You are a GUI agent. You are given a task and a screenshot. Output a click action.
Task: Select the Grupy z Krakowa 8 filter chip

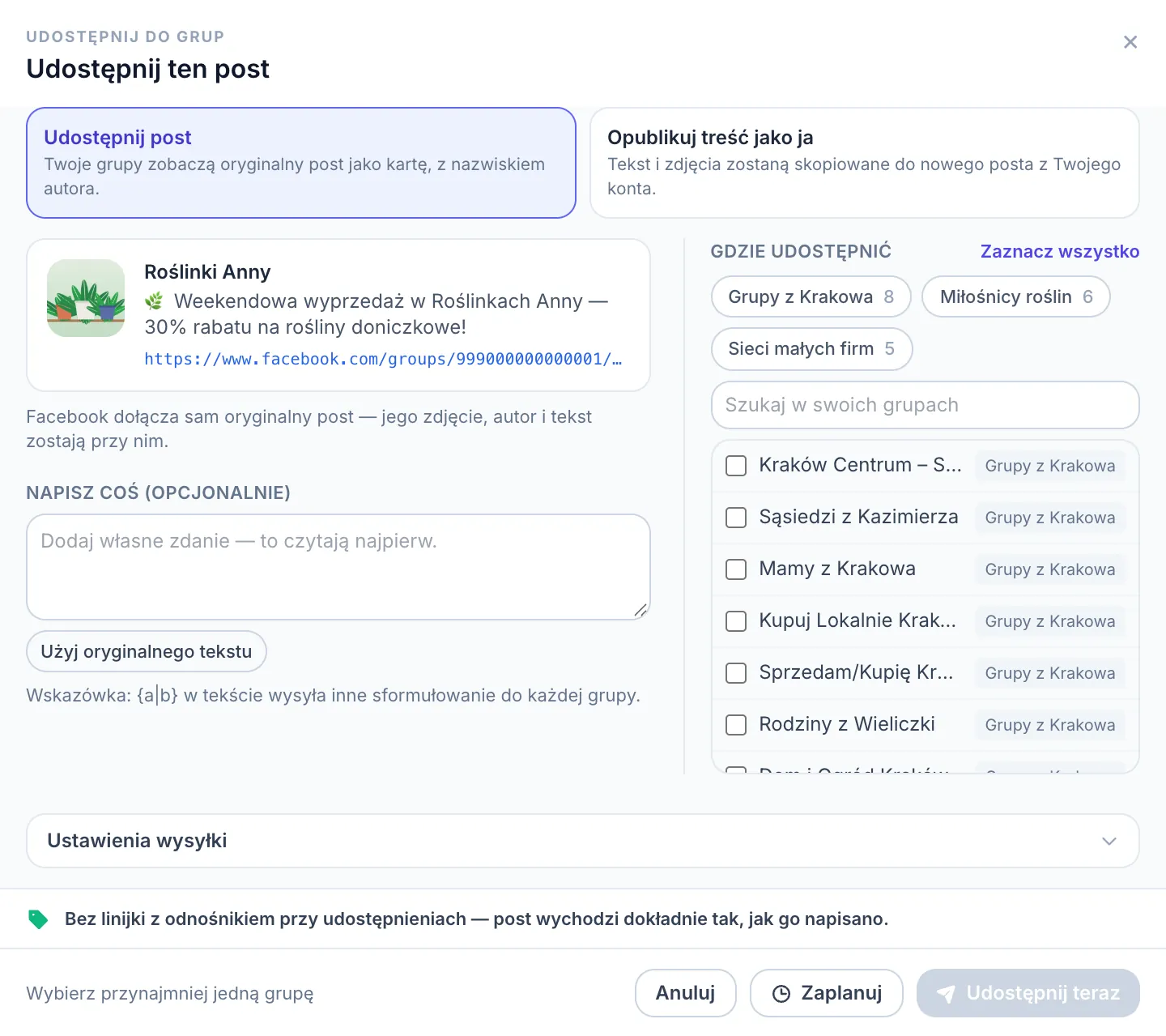pos(811,296)
